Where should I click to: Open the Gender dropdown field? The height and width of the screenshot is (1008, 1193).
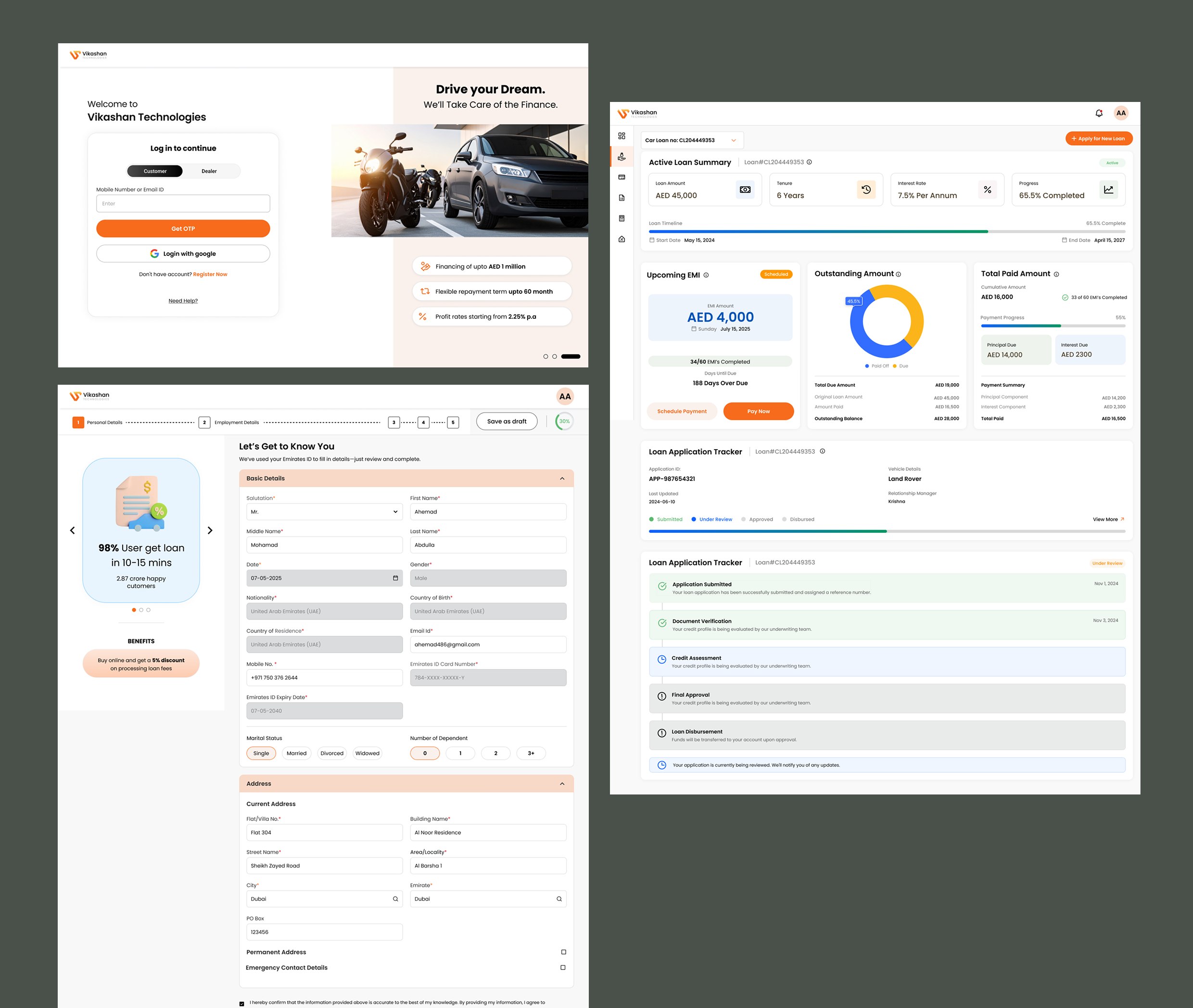point(488,578)
